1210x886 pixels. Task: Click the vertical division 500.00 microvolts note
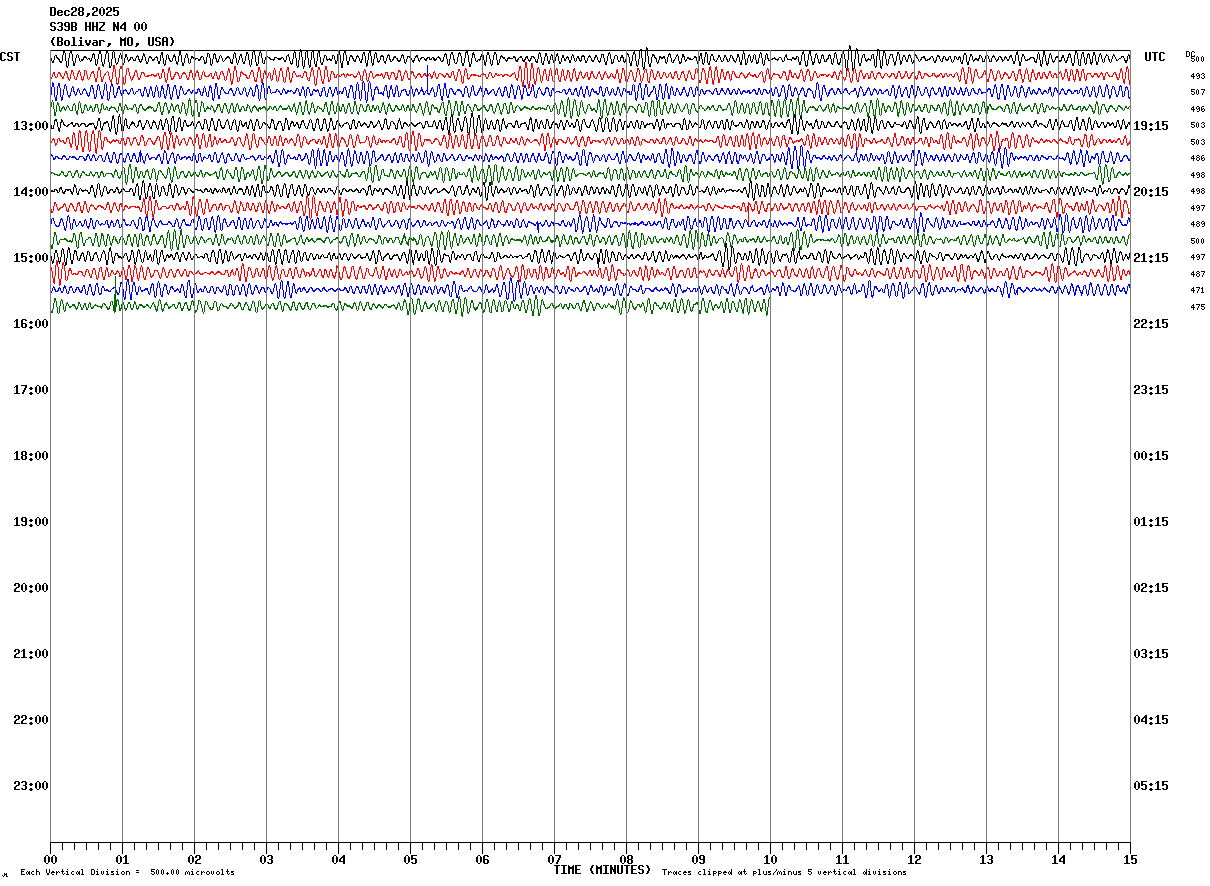(127, 873)
